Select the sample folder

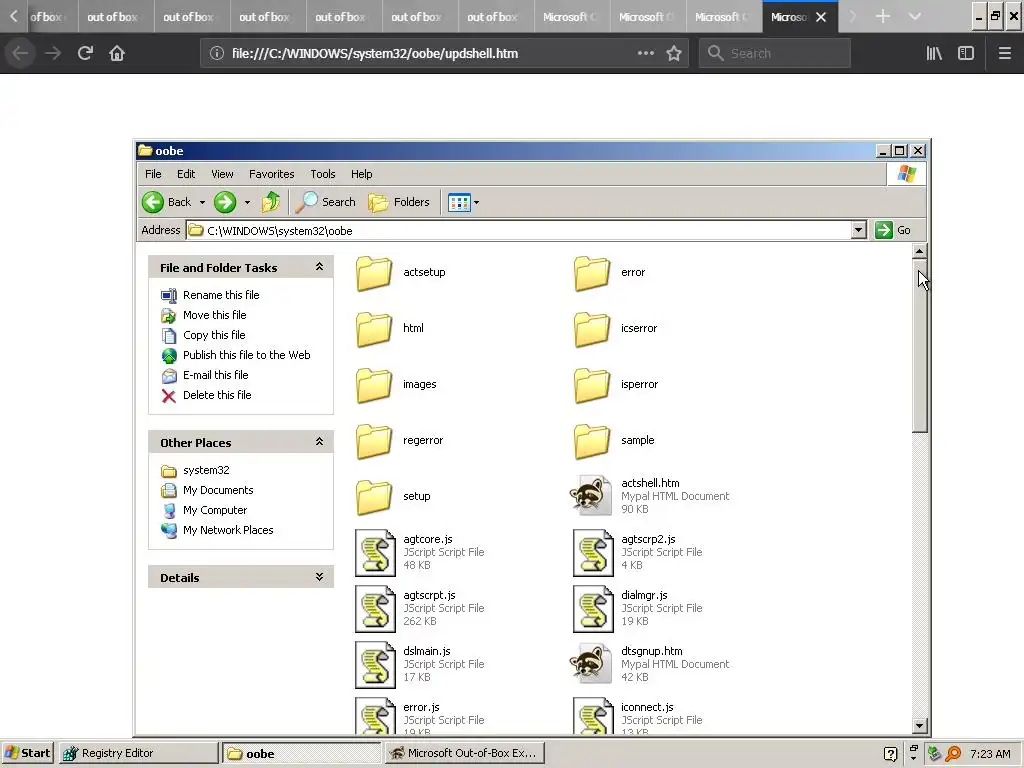pyautogui.click(x=614, y=441)
